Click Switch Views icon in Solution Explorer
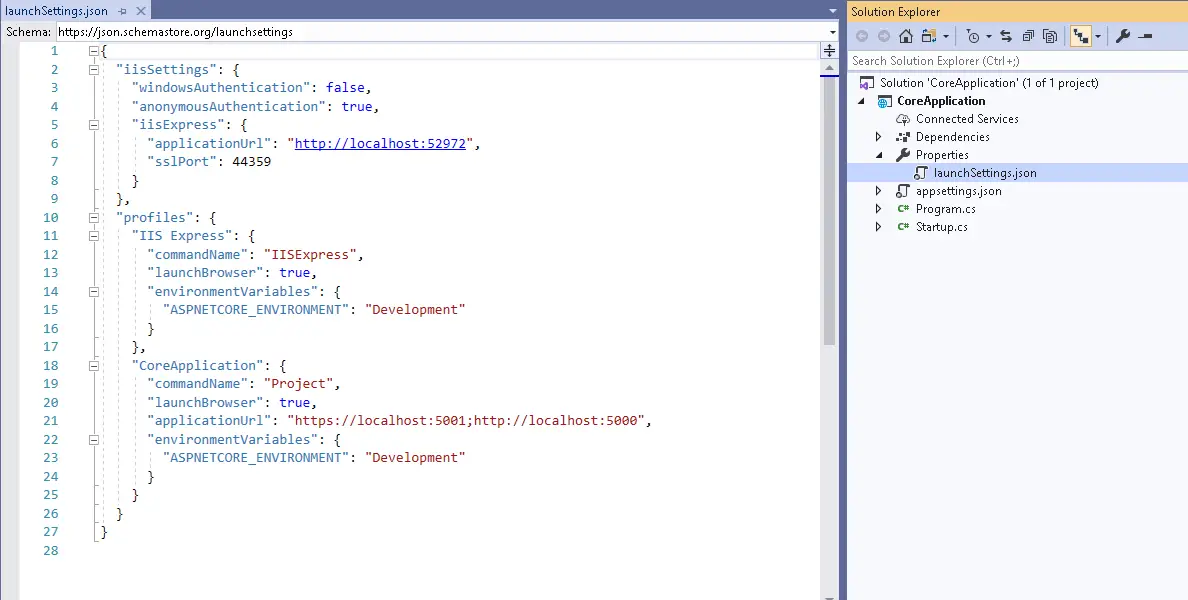This screenshot has height=600, width=1188. click(929, 36)
